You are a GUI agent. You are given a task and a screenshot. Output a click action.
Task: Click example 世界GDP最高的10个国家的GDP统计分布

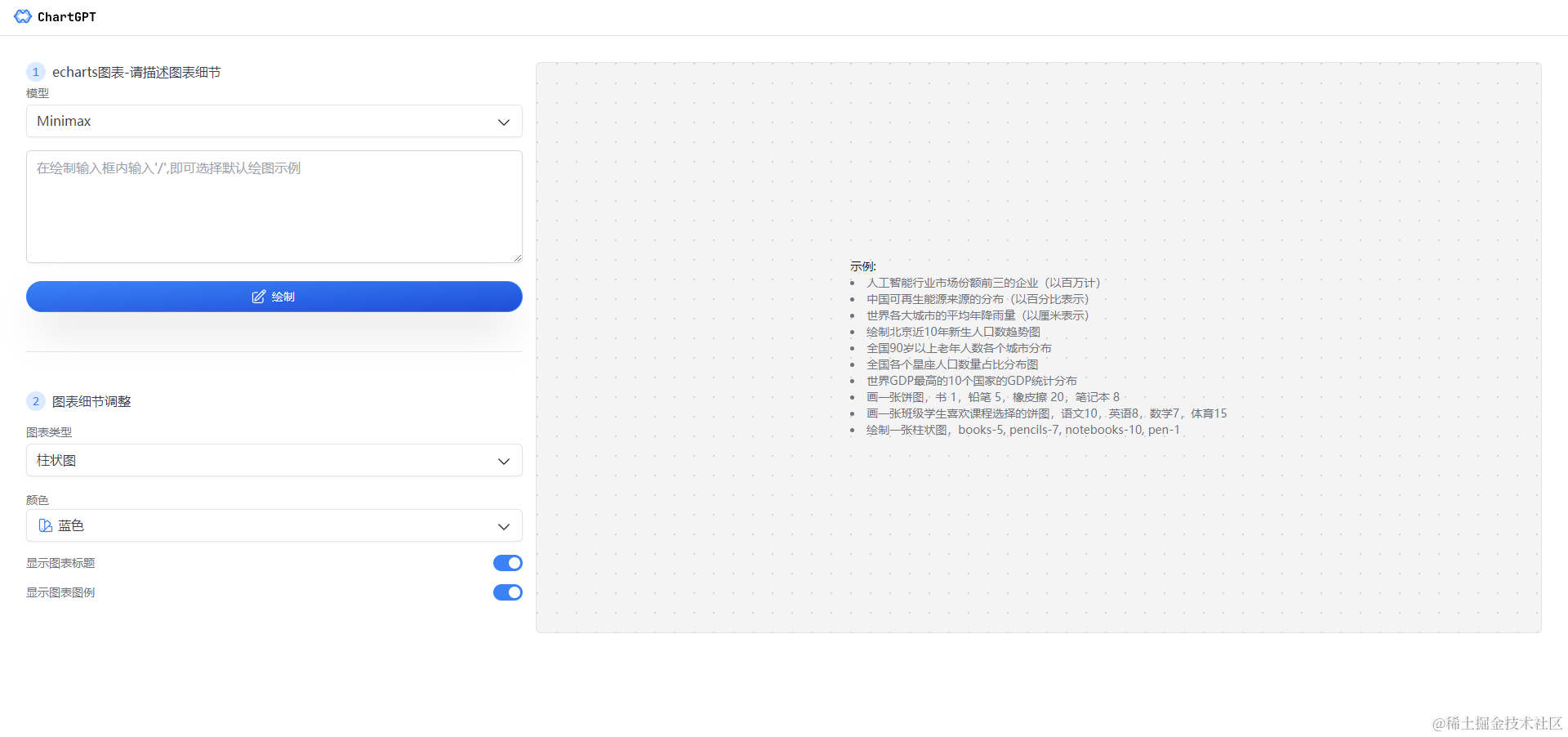click(972, 381)
